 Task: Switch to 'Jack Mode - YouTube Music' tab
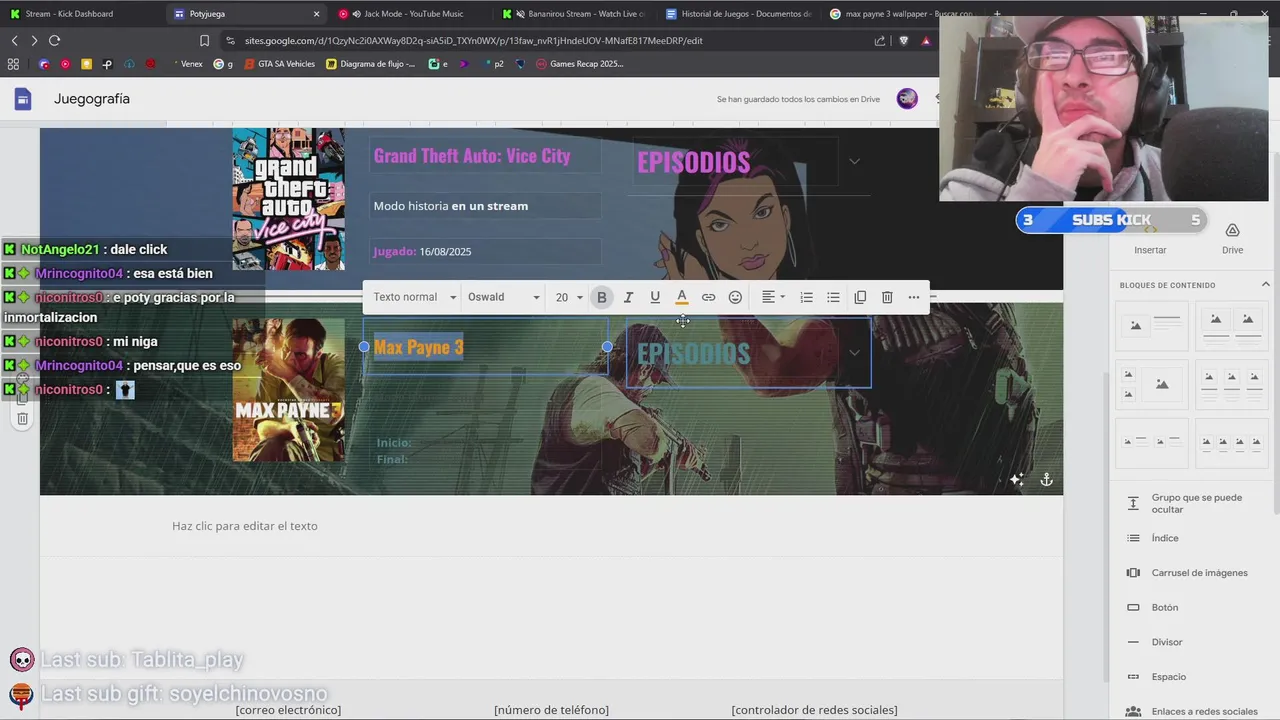click(405, 14)
